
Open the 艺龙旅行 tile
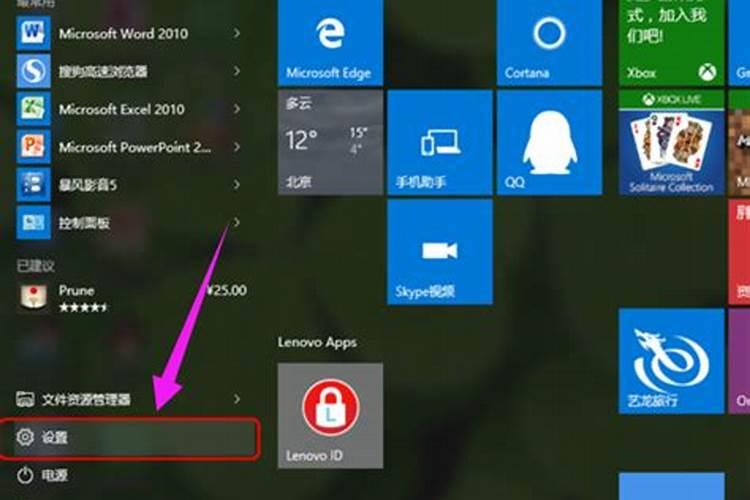click(672, 361)
